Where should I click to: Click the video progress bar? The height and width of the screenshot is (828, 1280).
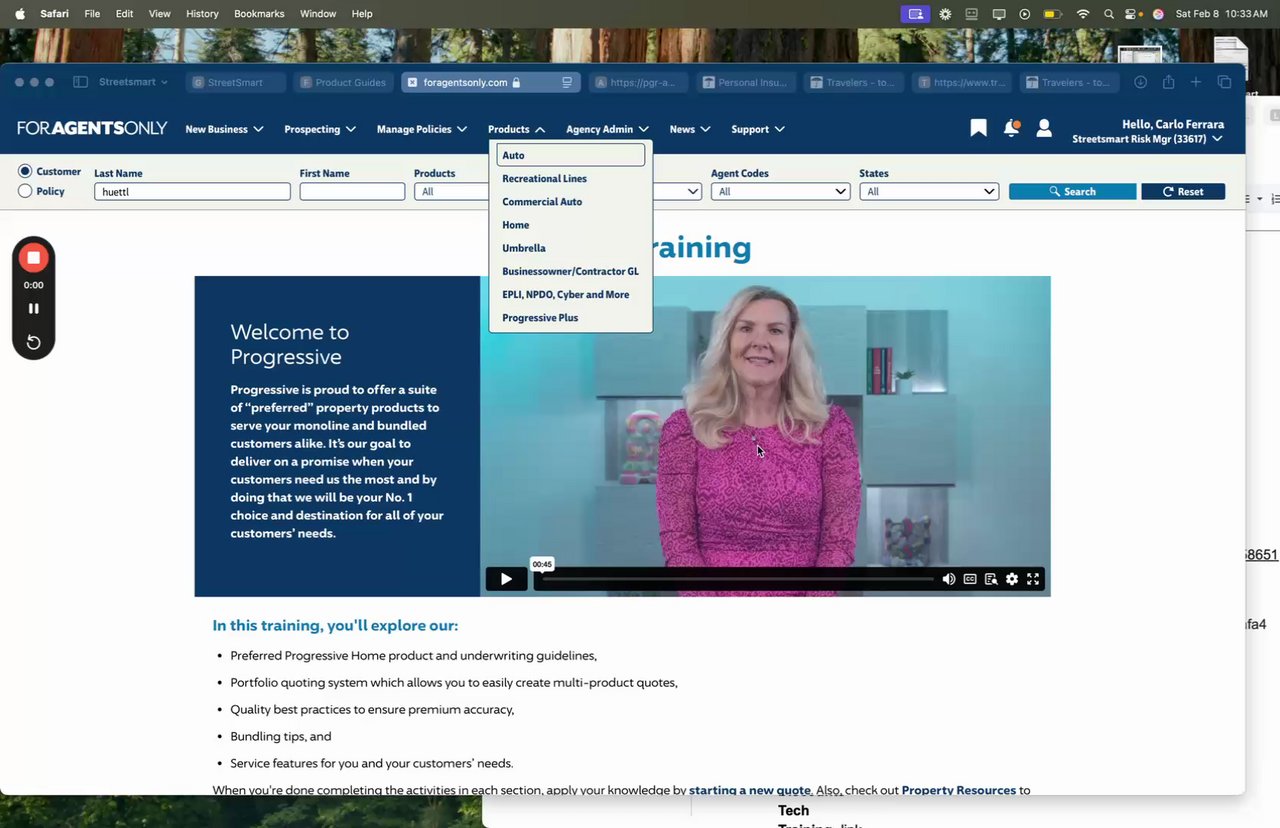coord(738,579)
